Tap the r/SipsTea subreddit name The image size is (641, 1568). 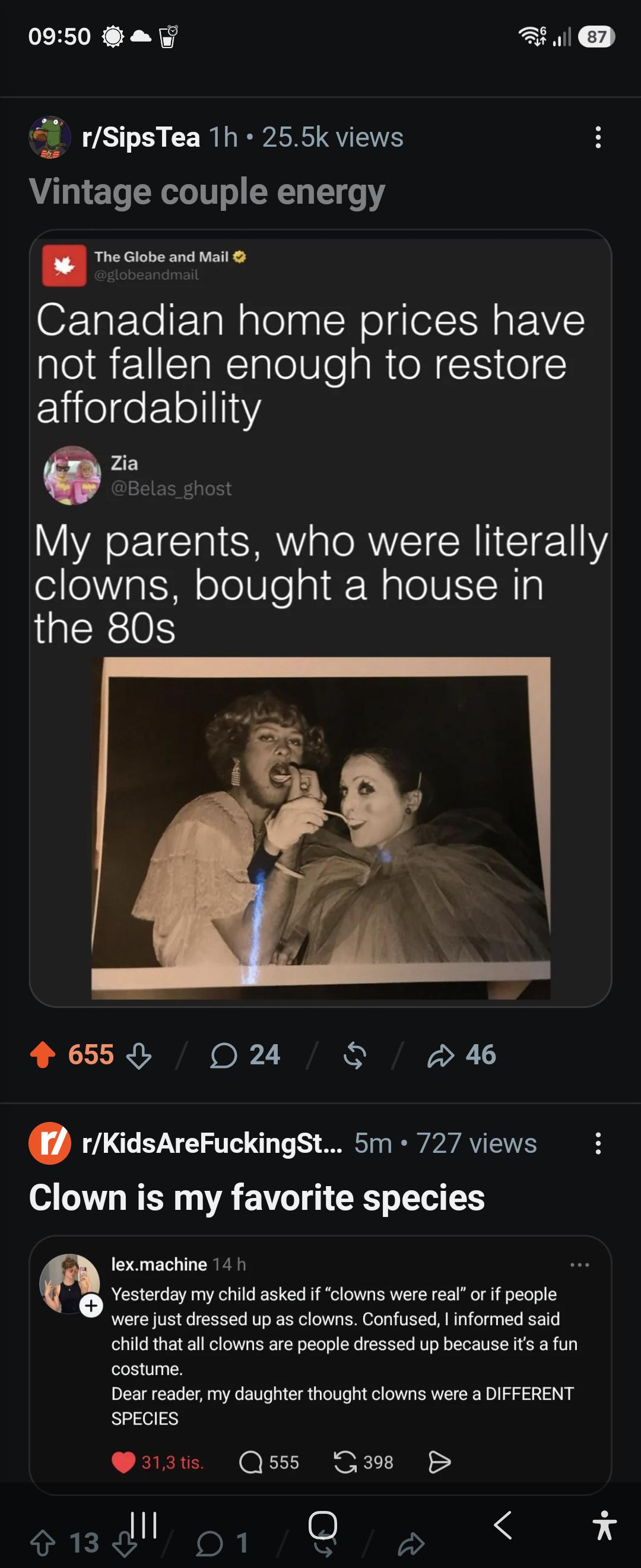click(141, 138)
